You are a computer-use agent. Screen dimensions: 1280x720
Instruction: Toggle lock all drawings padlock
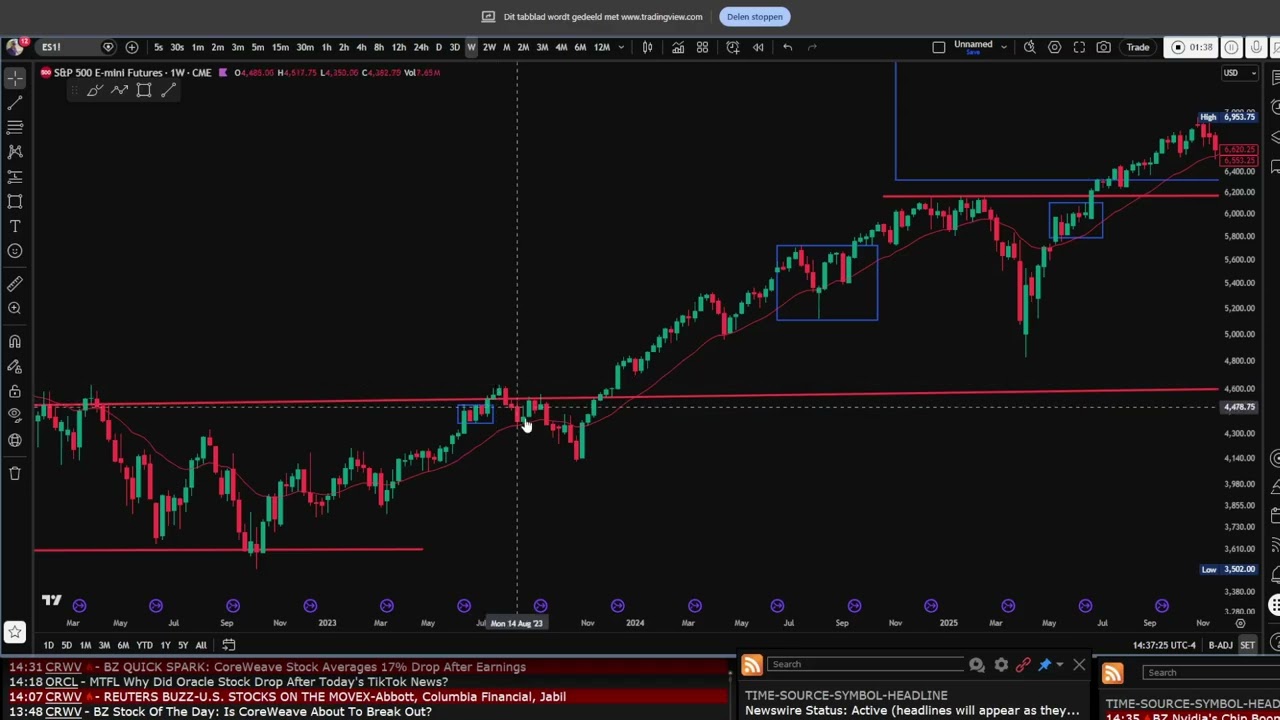coord(15,391)
